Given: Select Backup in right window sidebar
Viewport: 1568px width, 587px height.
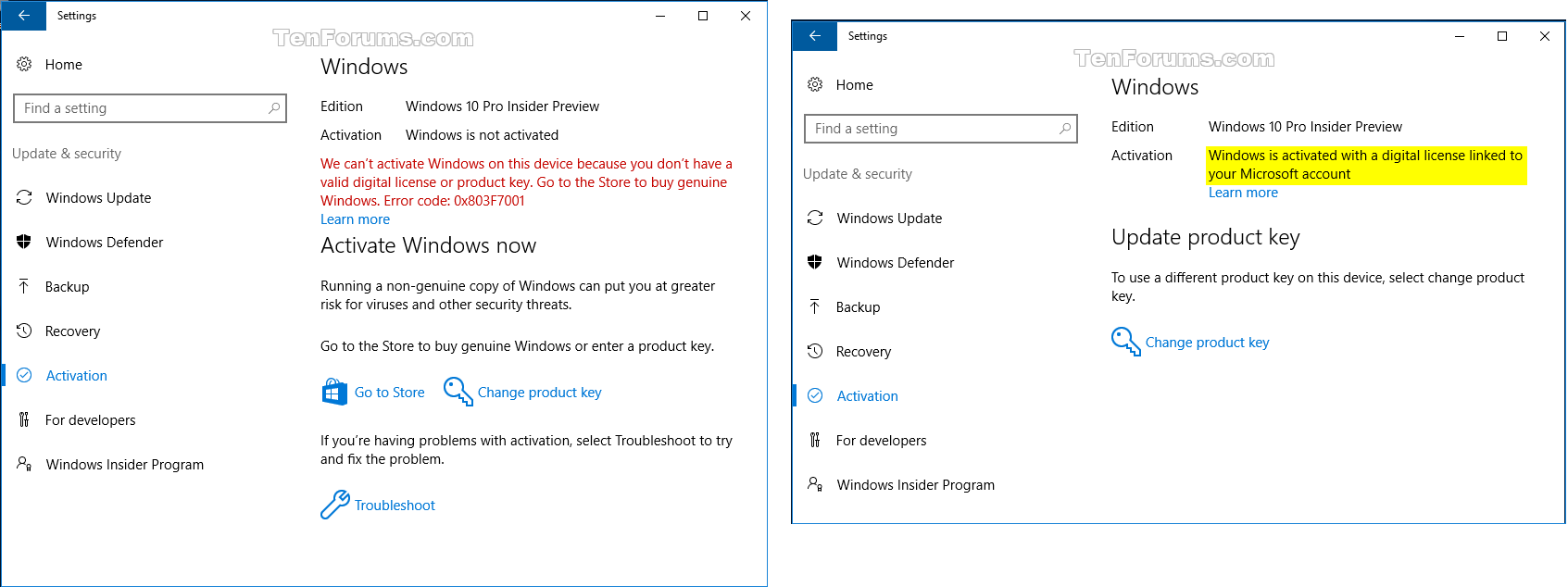Looking at the screenshot, I should [x=859, y=307].
